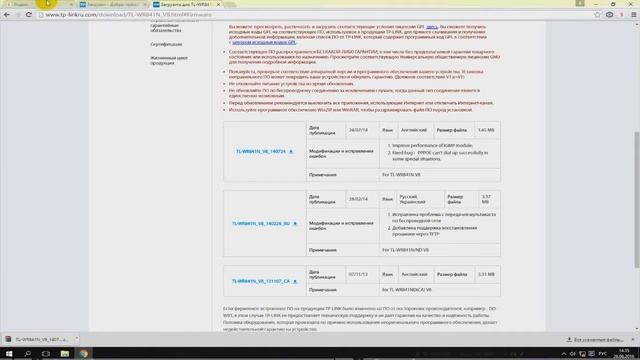Bookmark this page with the star icon
Image resolution: width=640 pixels, height=360 pixels.
pyautogui.click(x=598, y=15)
